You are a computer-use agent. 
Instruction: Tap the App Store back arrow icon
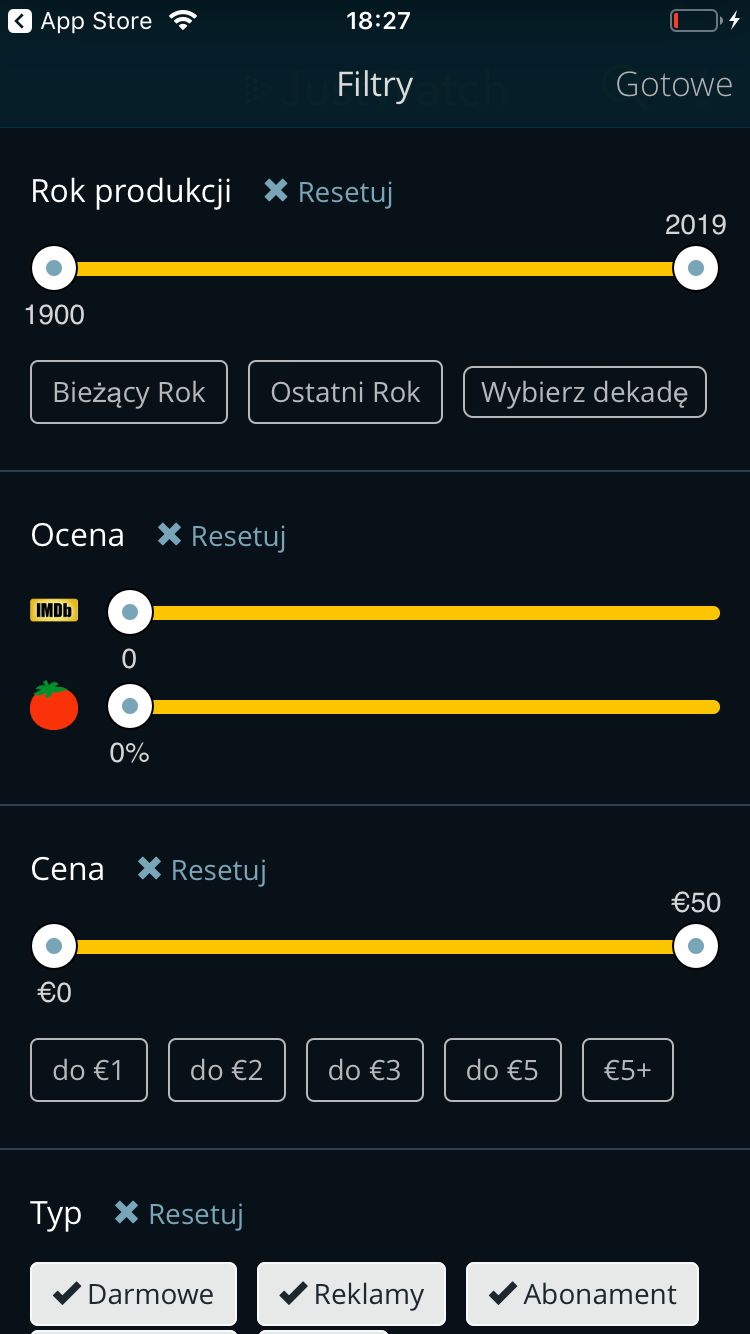[20, 21]
